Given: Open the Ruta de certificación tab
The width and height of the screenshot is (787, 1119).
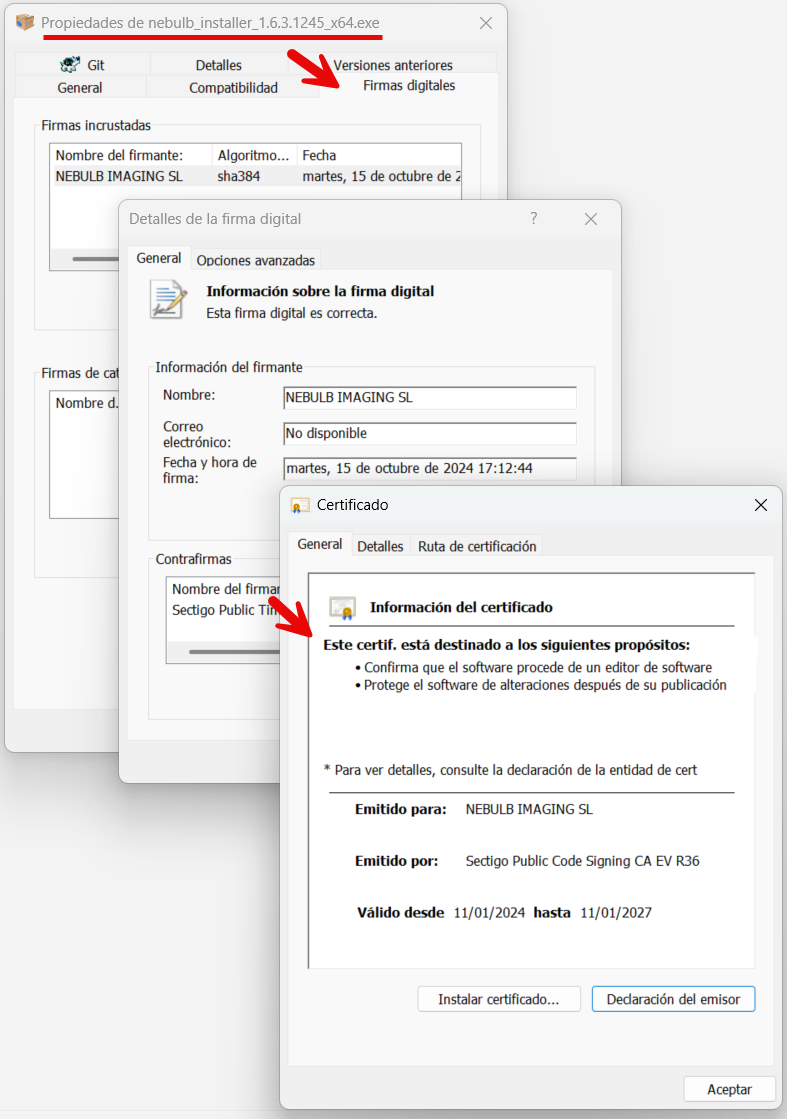Looking at the screenshot, I should [x=477, y=546].
